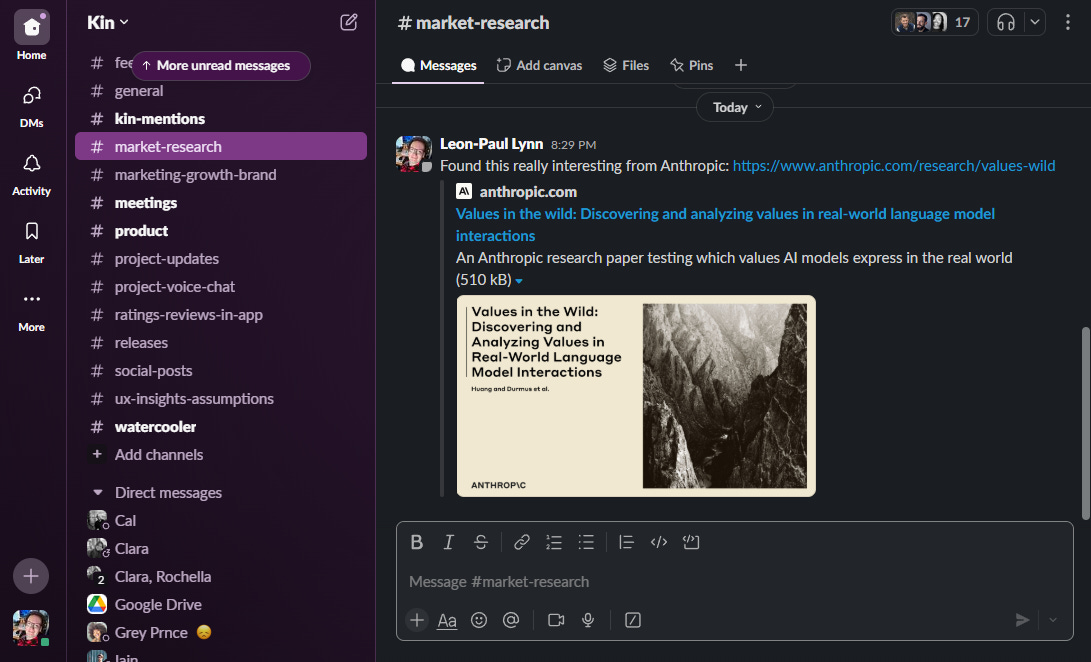Toggle italic formatting in composer
This screenshot has height=662, width=1091.
coord(449,542)
